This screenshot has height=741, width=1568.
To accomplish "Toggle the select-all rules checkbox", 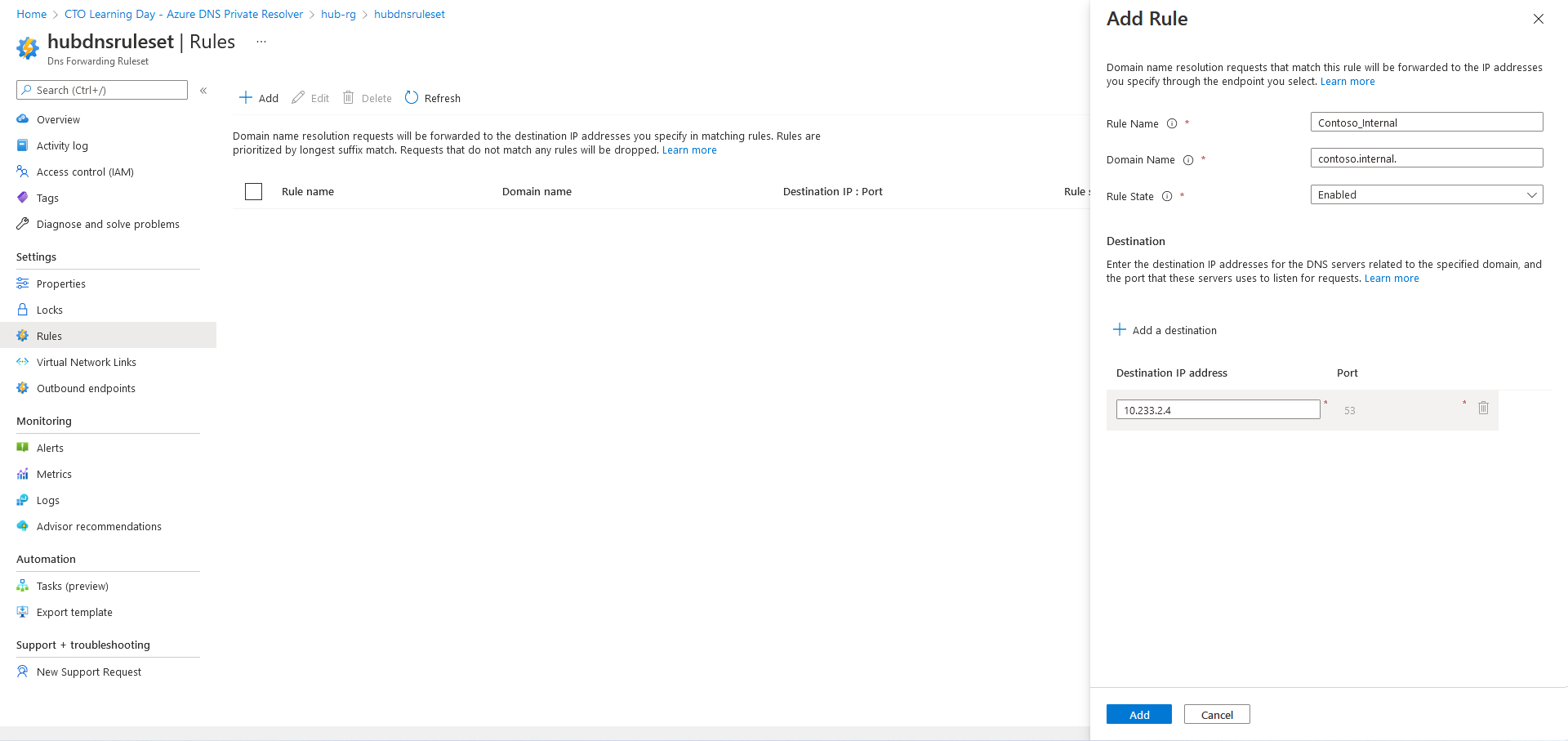I will click(254, 191).
